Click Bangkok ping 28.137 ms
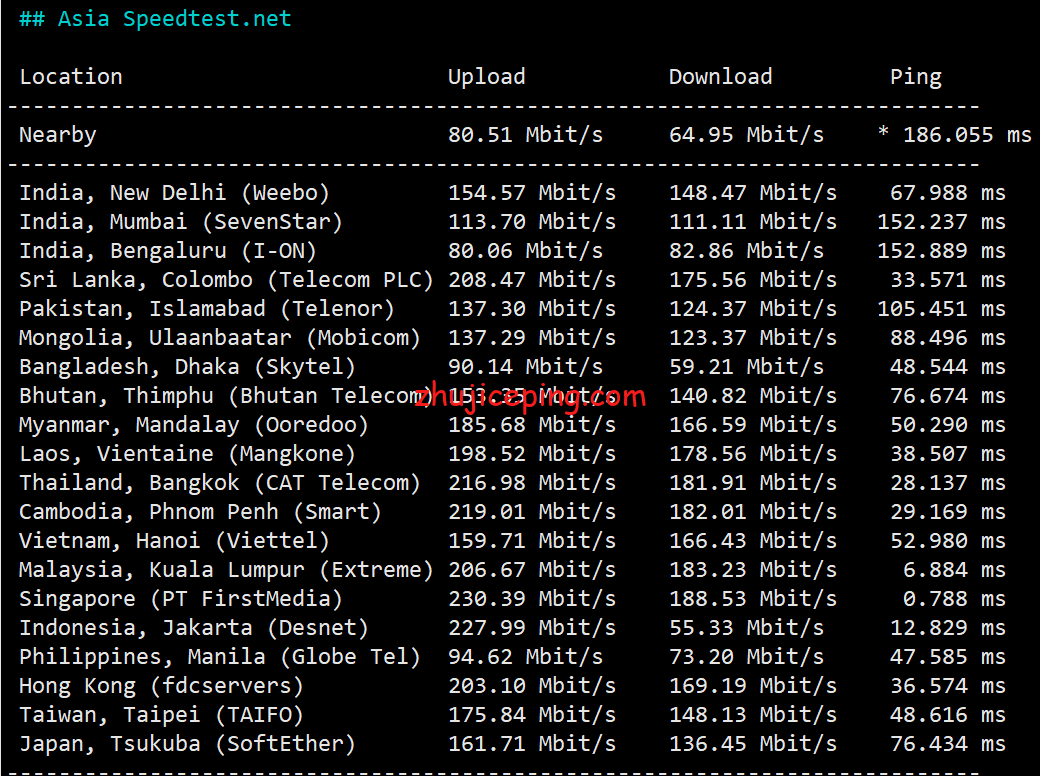Screen dimensions: 1040x776 948,484
